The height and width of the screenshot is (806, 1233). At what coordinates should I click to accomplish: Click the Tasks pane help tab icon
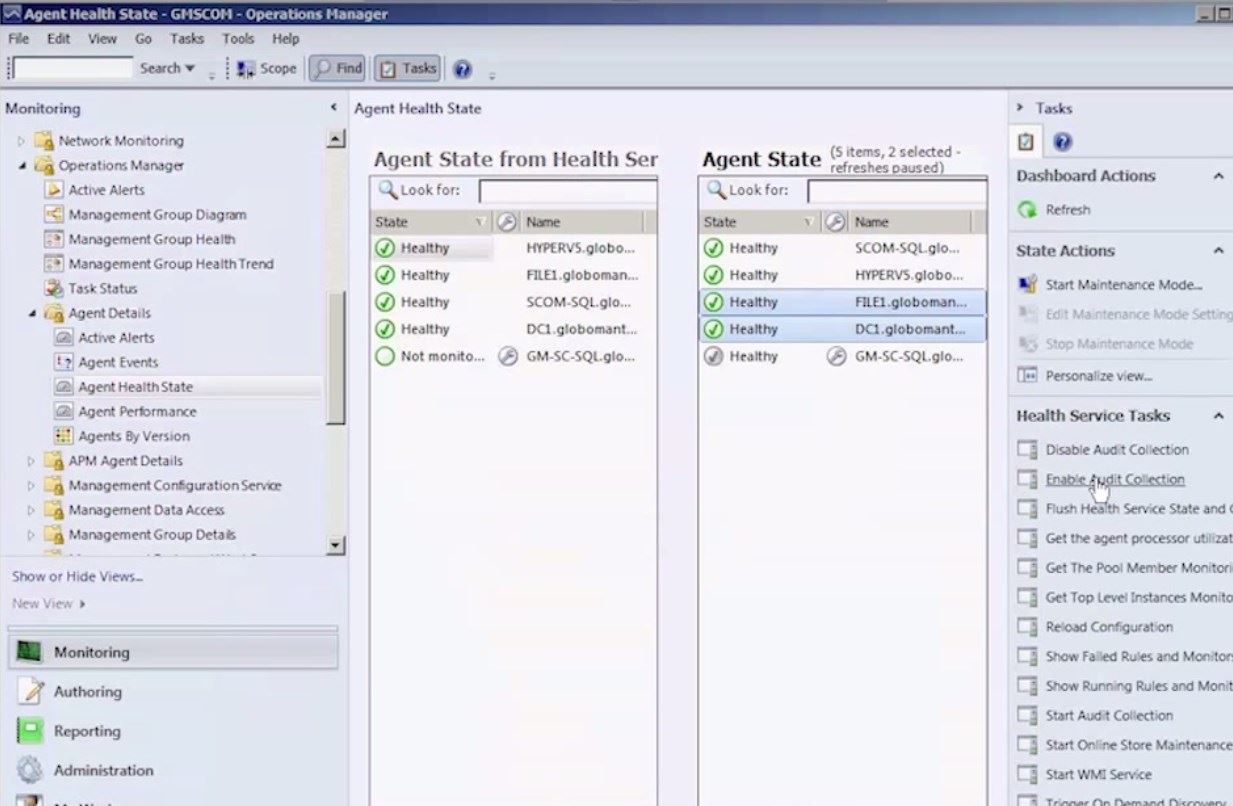(1062, 142)
